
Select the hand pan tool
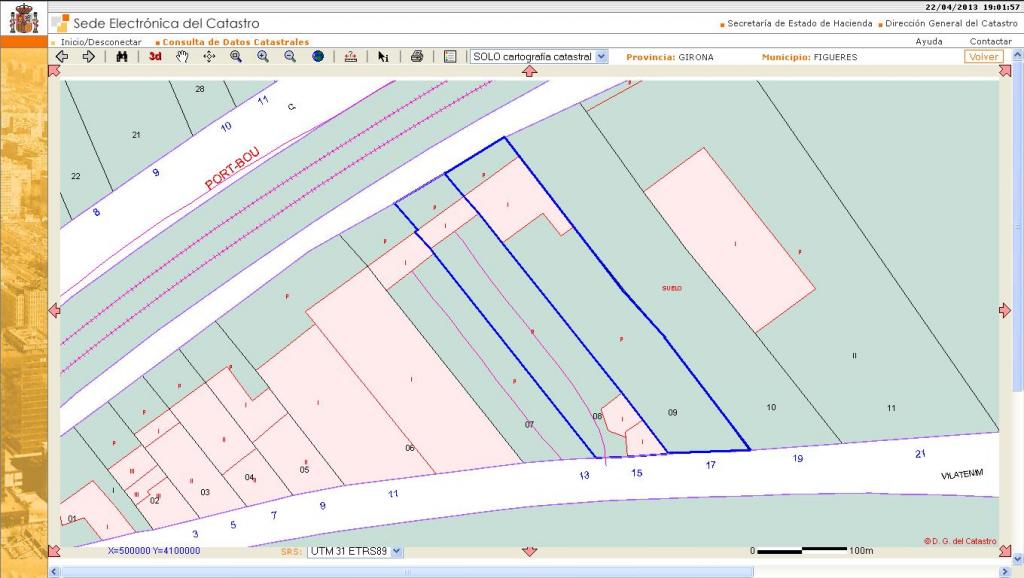182,57
